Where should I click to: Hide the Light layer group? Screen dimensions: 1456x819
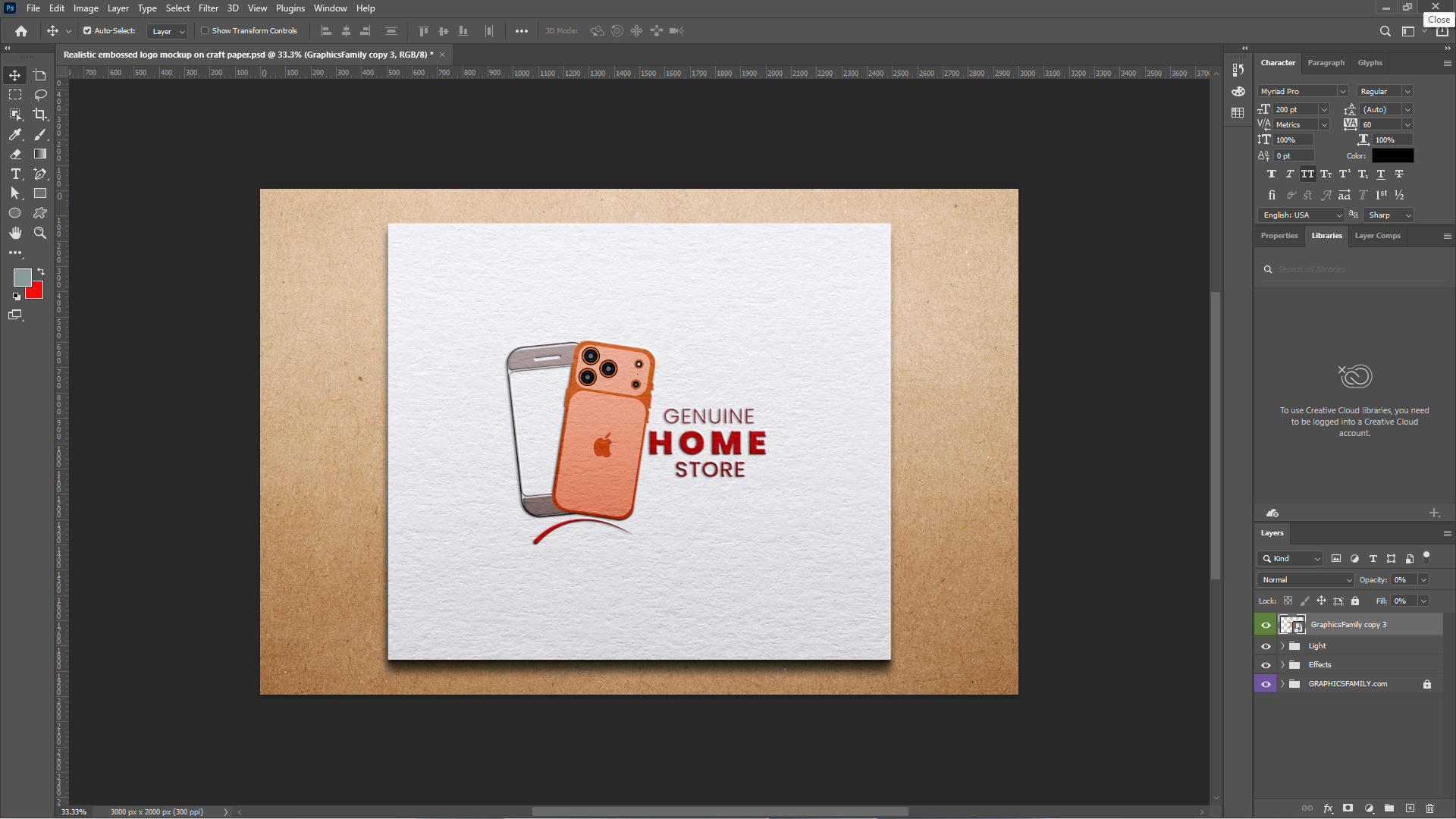click(x=1266, y=646)
